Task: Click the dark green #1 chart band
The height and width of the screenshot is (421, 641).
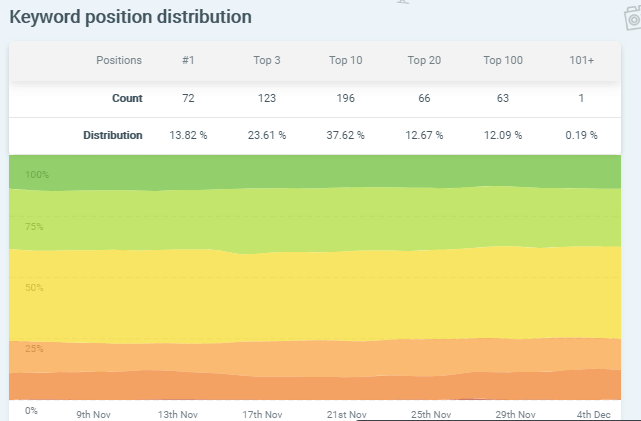Action: click(320, 172)
